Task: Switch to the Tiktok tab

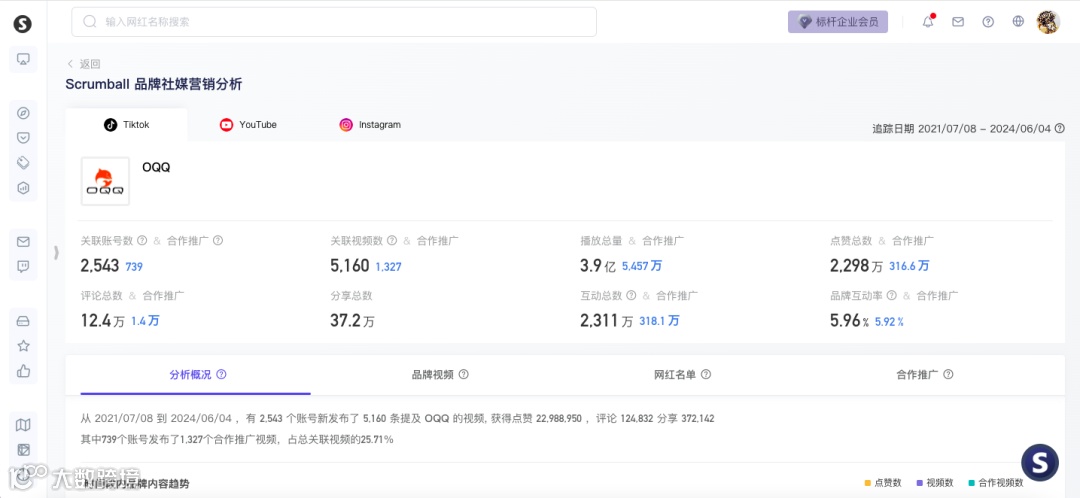Action: 126,125
